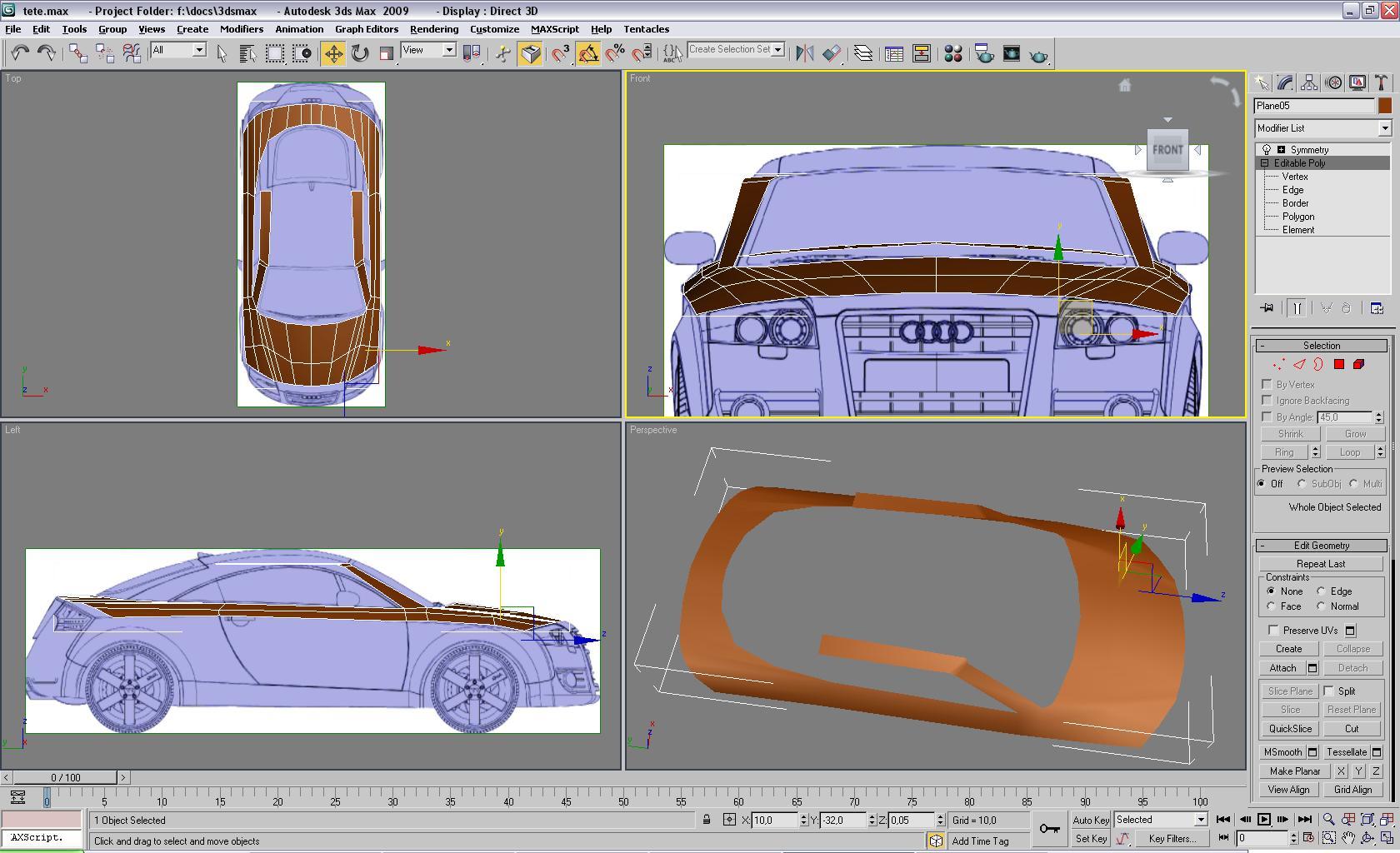Open the Curve Editor
This screenshot has height=853, width=1400.
tap(894, 53)
